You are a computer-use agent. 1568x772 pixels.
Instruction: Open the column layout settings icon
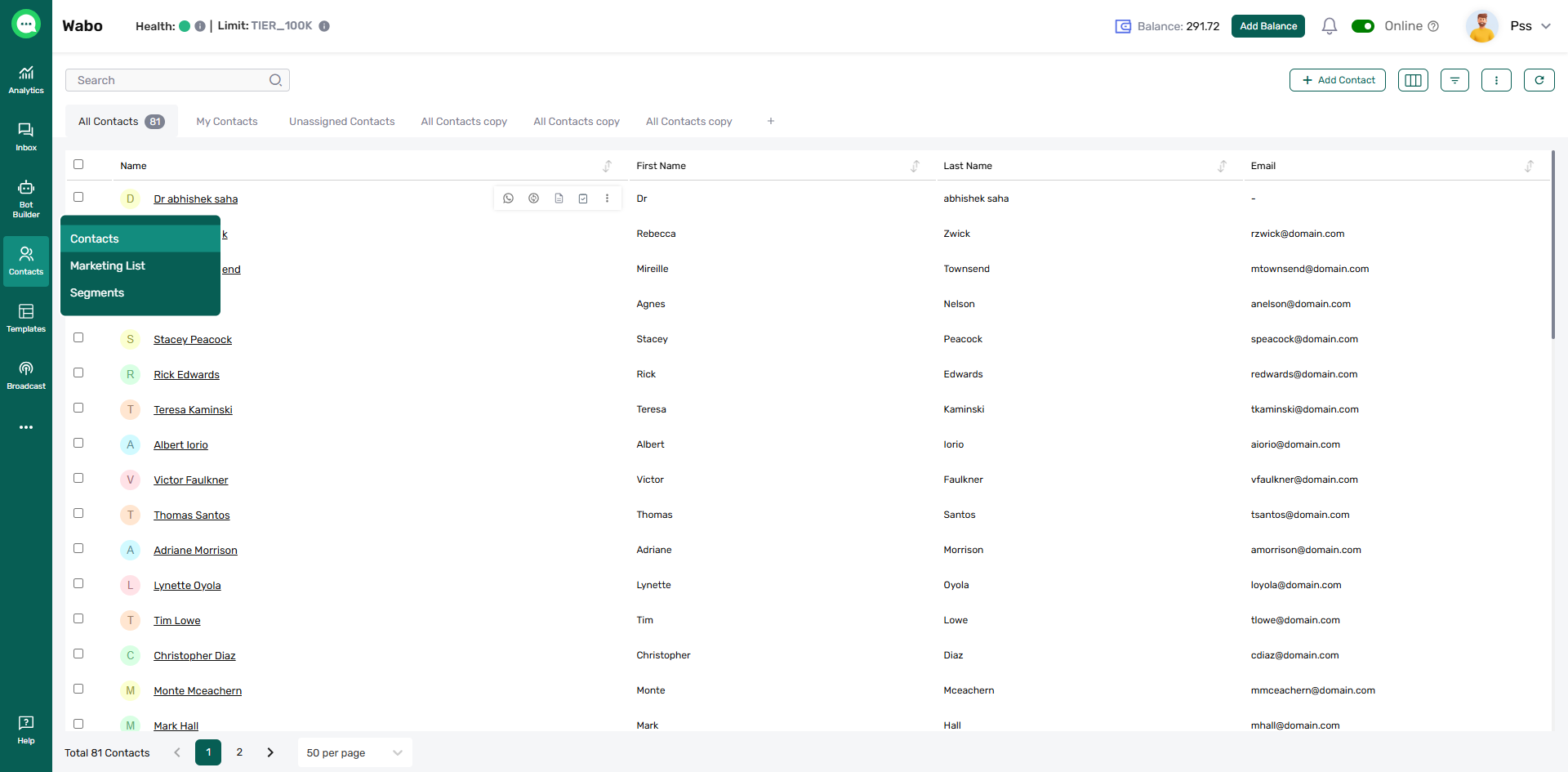pos(1413,80)
